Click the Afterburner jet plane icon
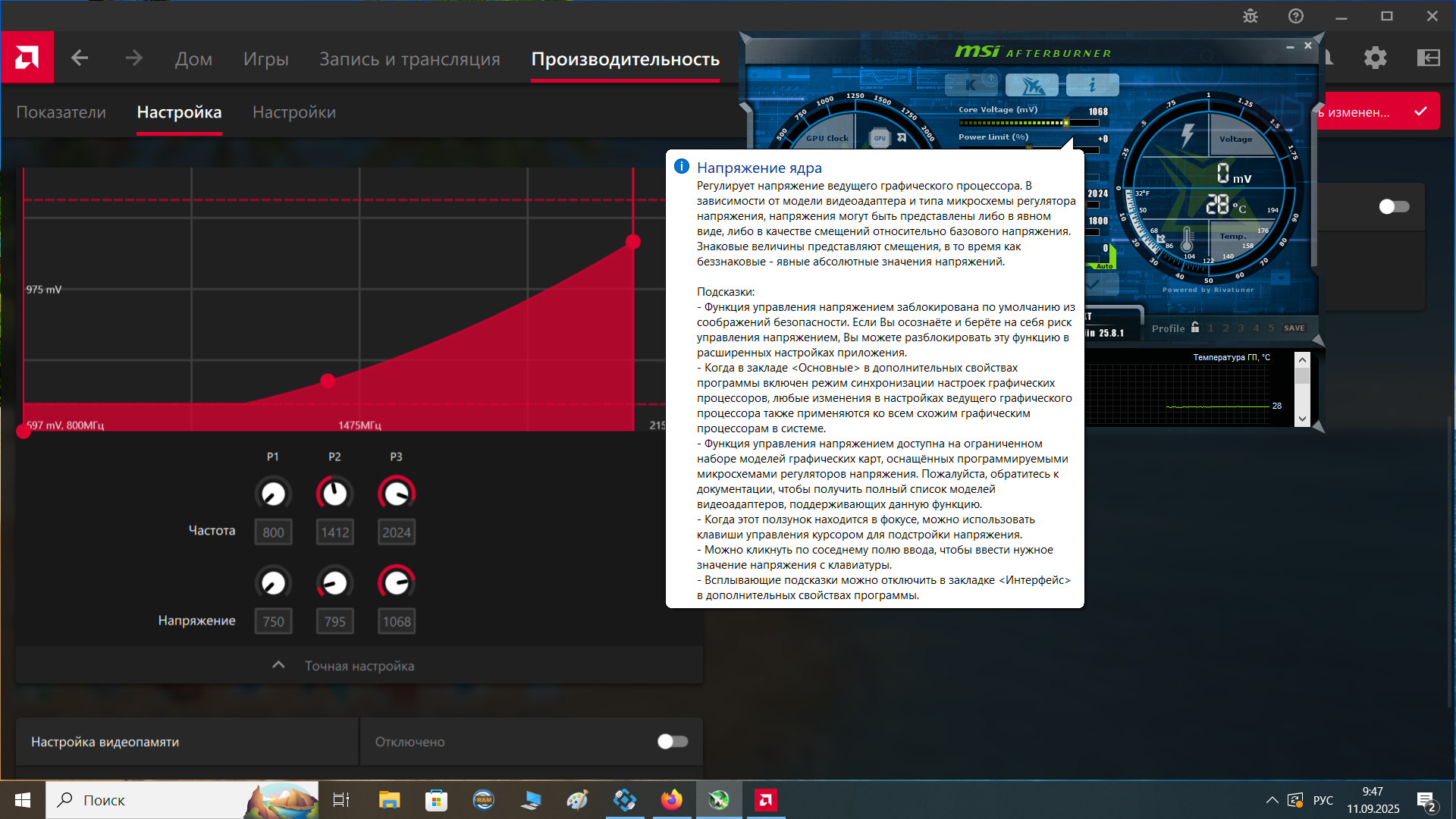1456x819 pixels. [1031, 85]
